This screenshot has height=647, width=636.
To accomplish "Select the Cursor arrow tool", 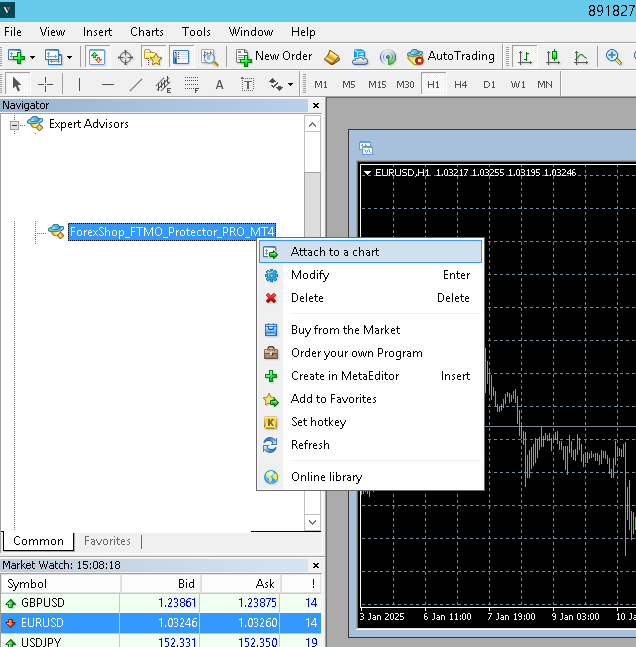I will pos(17,85).
